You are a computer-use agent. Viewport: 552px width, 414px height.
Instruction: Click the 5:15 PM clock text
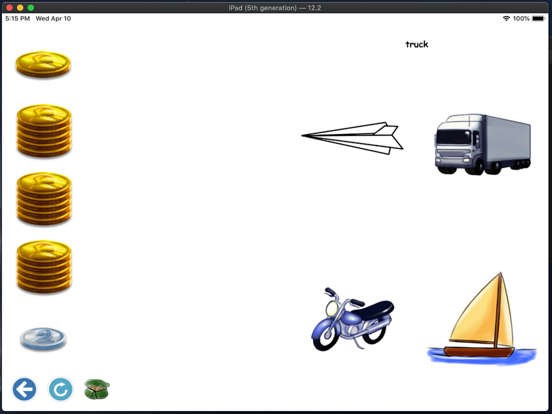[x=18, y=18]
